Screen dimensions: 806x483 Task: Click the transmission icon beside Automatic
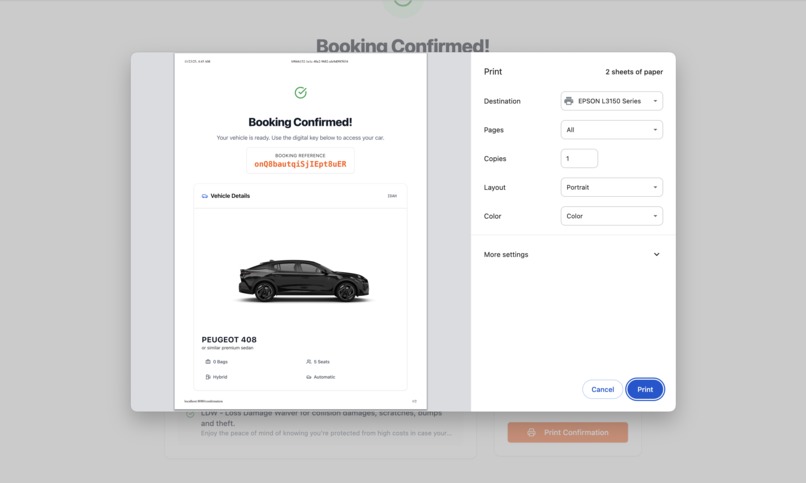tap(308, 377)
